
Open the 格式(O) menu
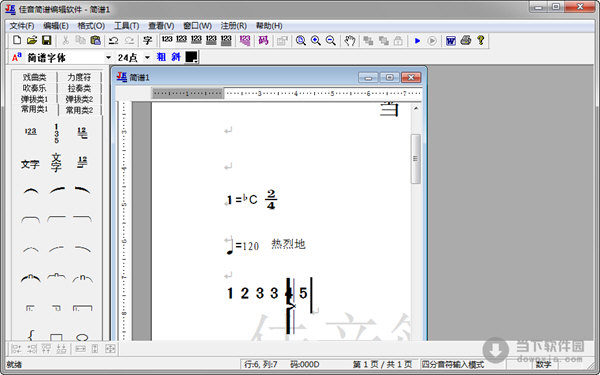91,26
